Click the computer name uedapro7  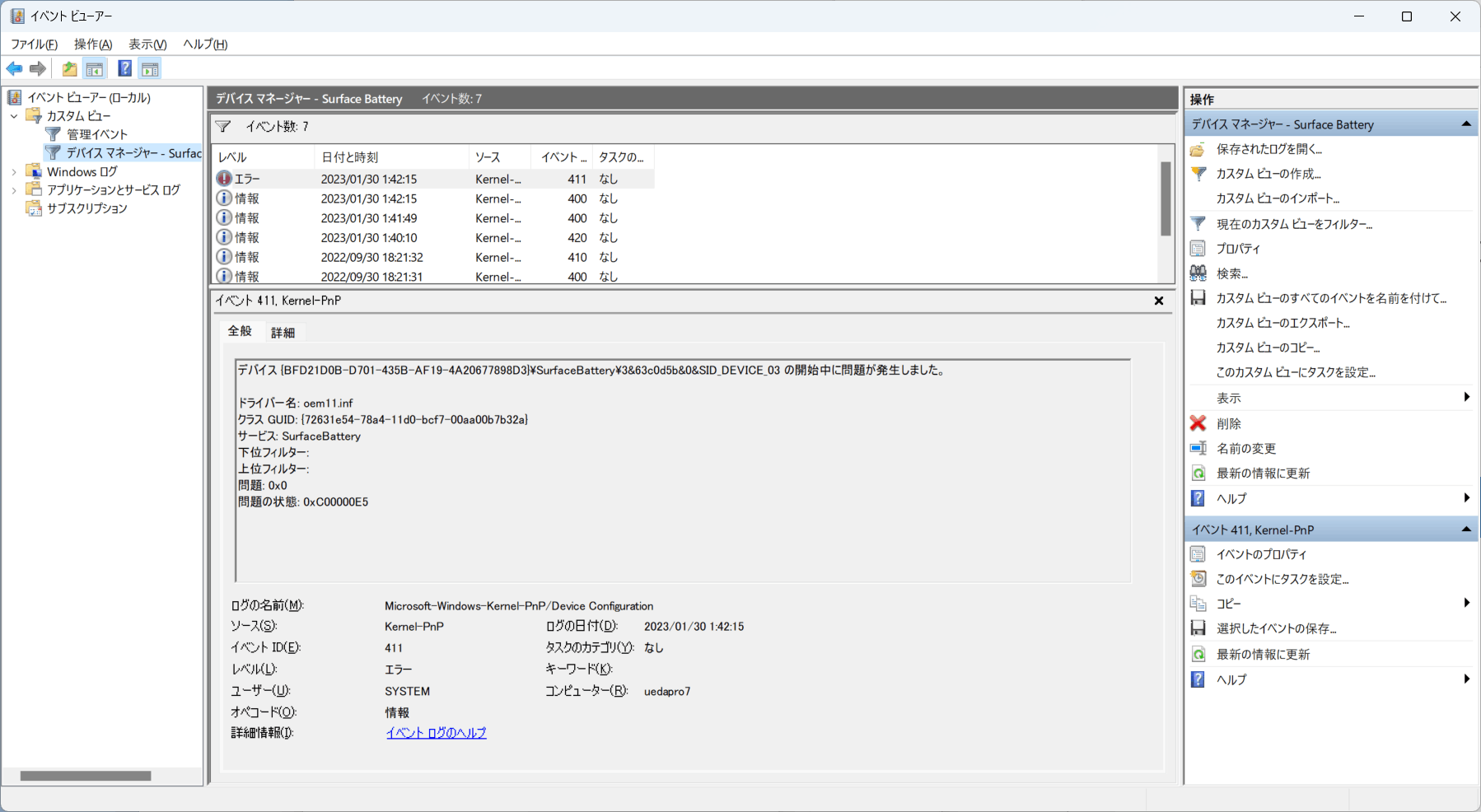(667, 692)
